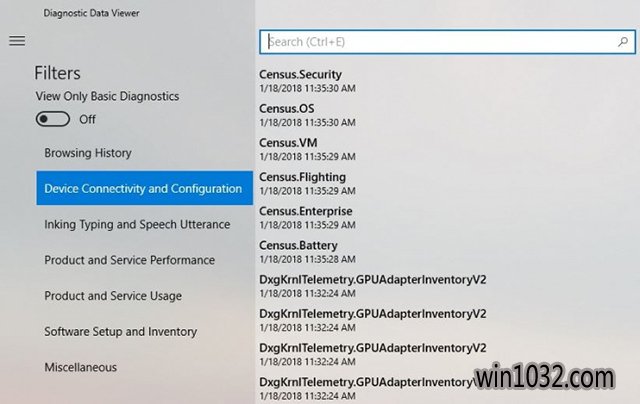The height and width of the screenshot is (404, 640).
Task: Open the Census.Security event
Action: [300, 74]
